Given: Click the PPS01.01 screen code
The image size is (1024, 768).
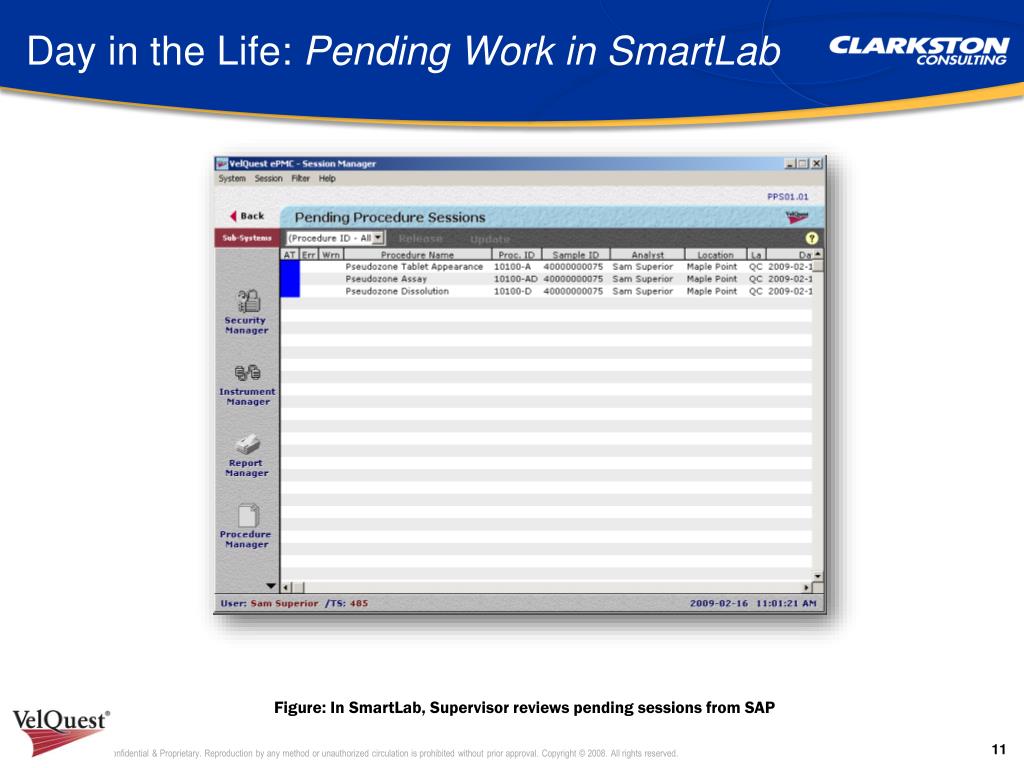Looking at the screenshot, I should (788, 197).
